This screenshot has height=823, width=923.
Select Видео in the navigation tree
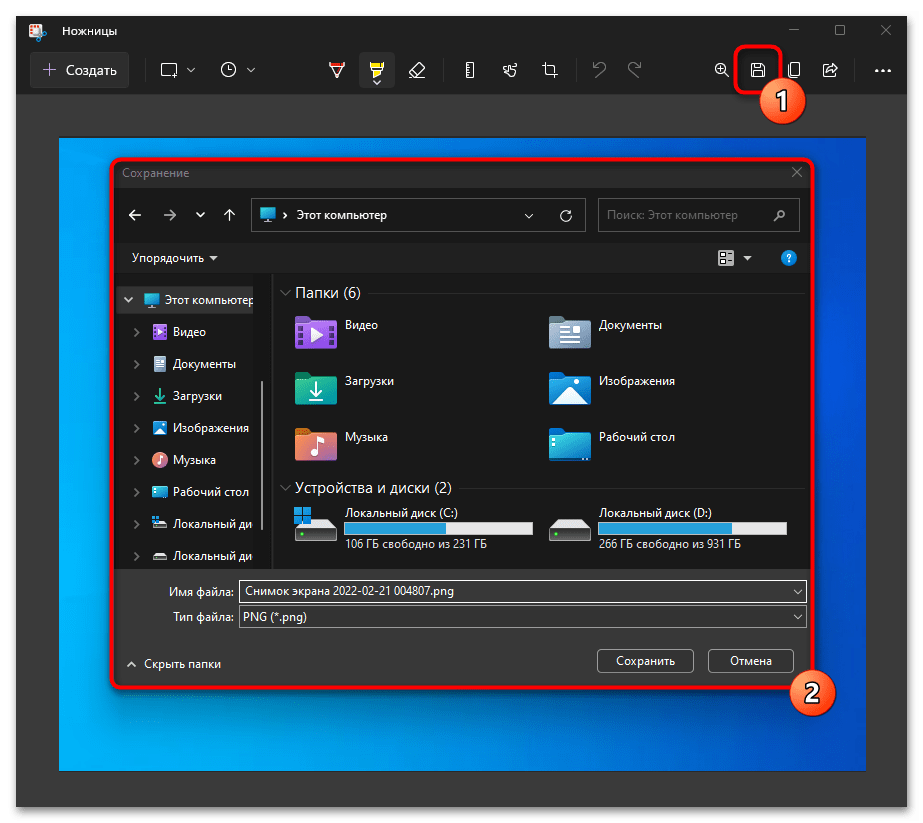tap(179, 332)
